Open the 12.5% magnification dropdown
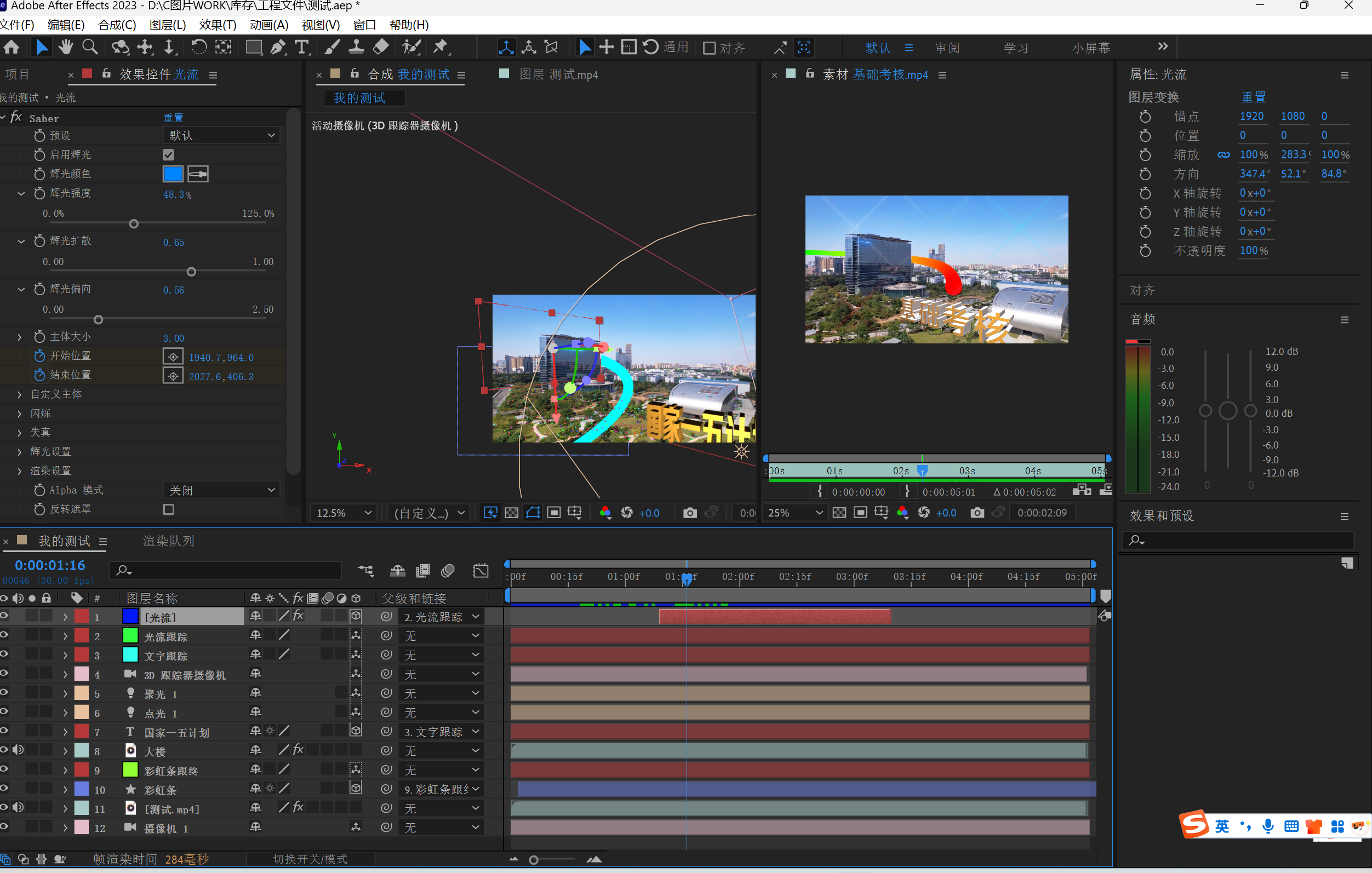This screenshot has height=873, width=1372. click(x=344, y=513)
